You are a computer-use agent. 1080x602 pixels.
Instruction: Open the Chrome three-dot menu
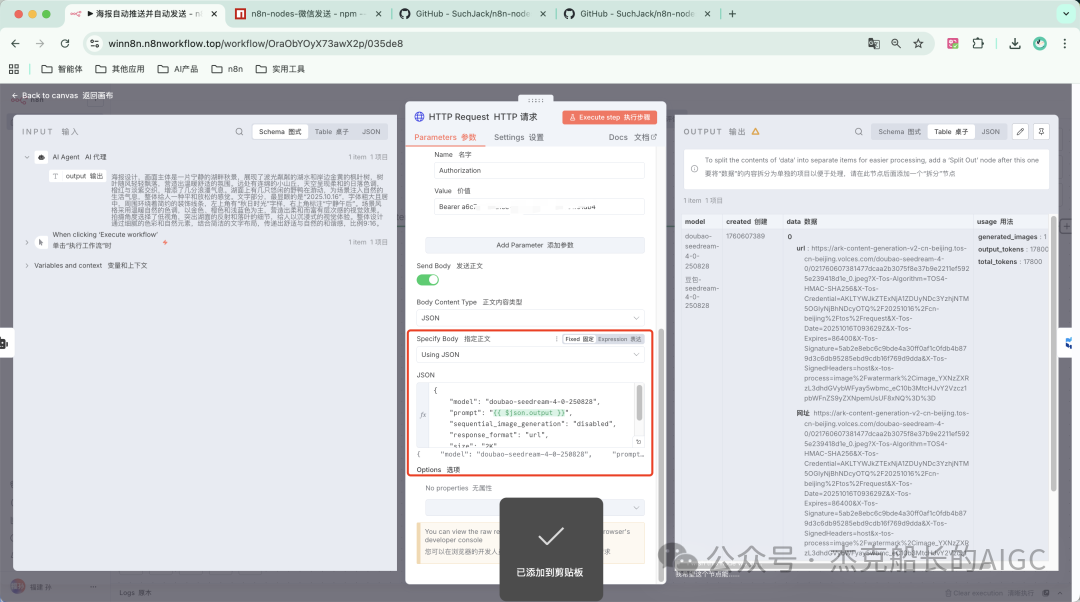[1065, 43]
